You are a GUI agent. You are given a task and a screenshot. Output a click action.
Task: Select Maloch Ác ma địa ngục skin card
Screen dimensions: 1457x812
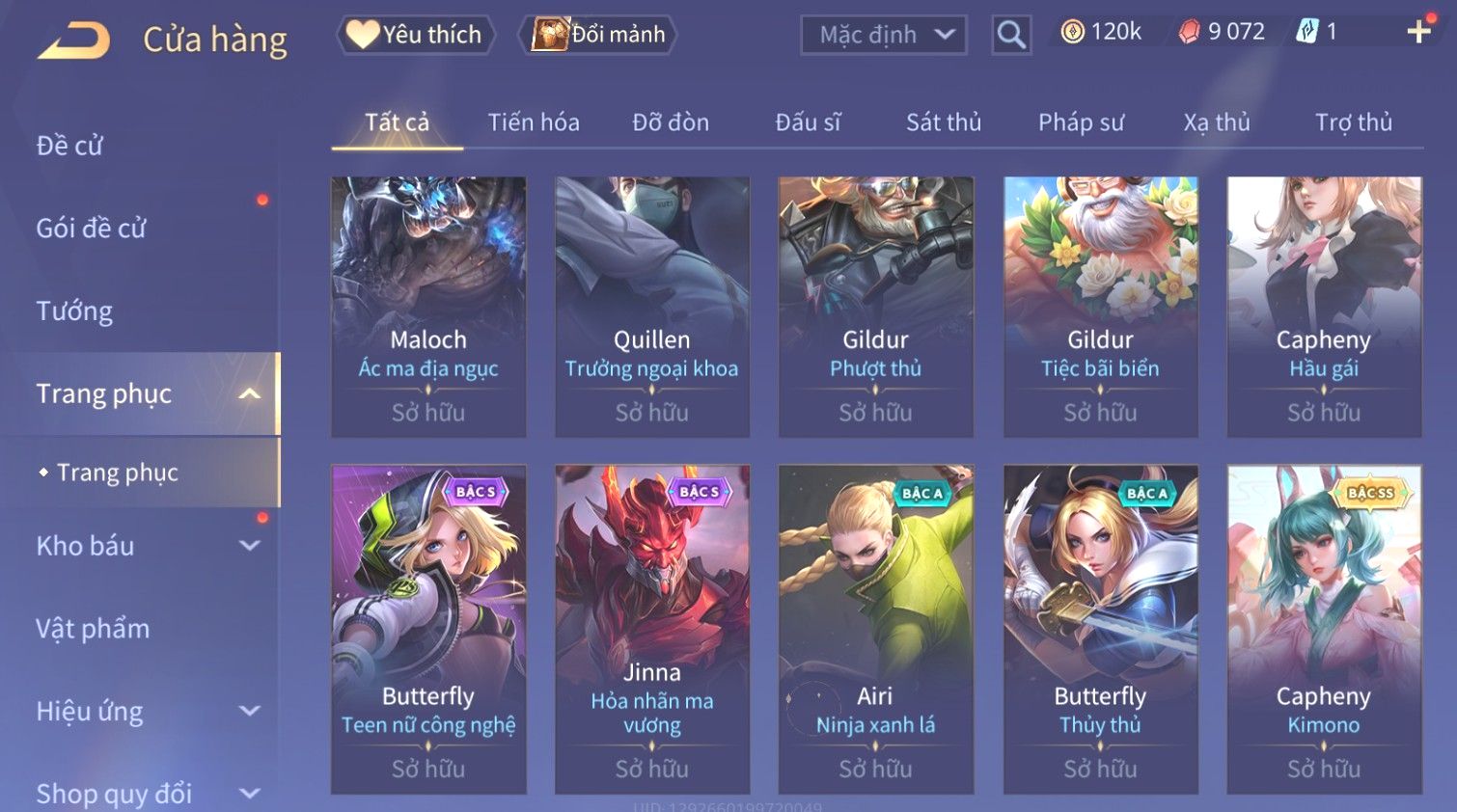[x=428, y=307]
